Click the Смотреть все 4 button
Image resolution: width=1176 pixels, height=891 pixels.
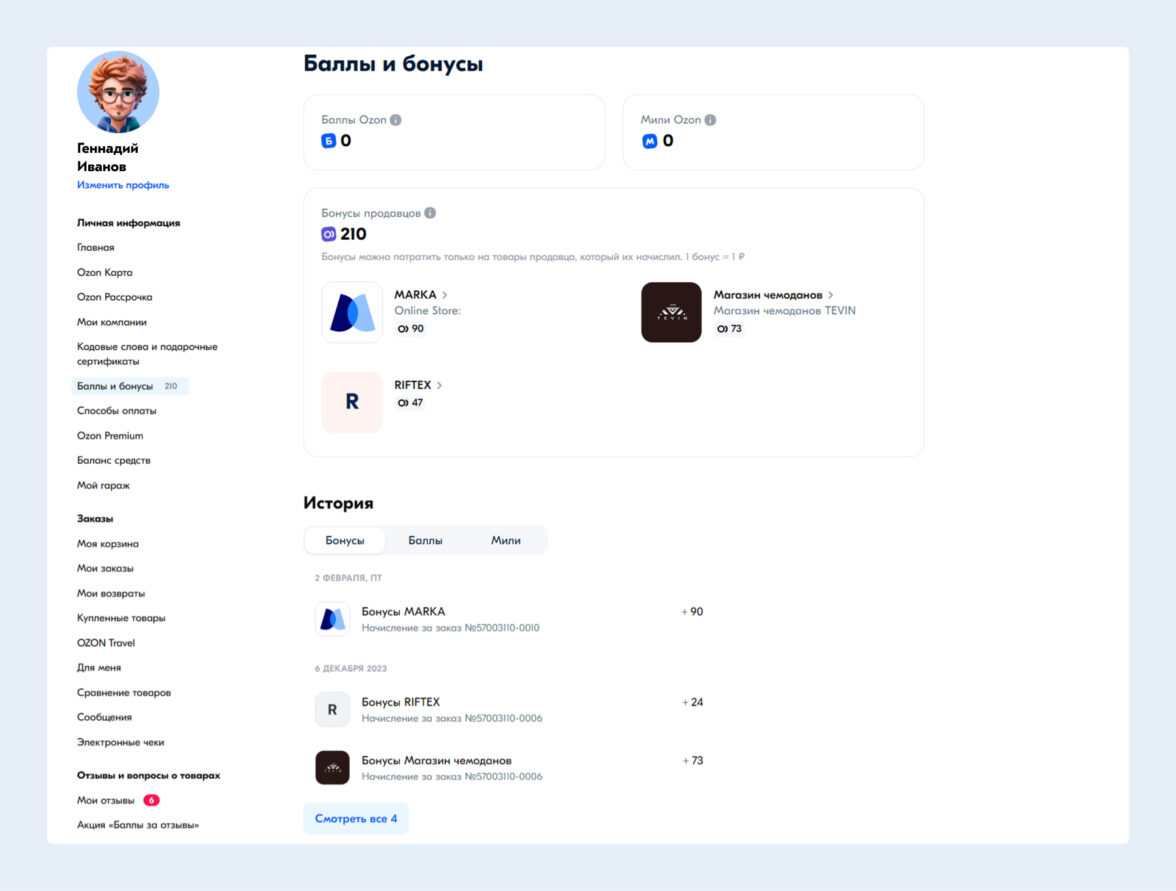[356, 818]
